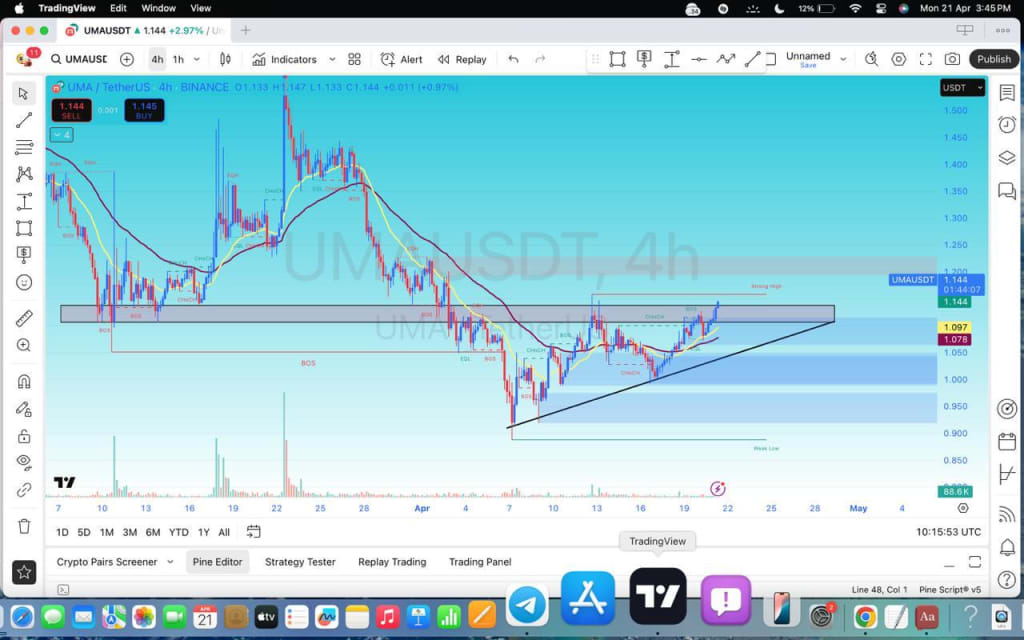1024x640 pixels.
Task: Start bar Replay mode
Action: tap(462, 59)
